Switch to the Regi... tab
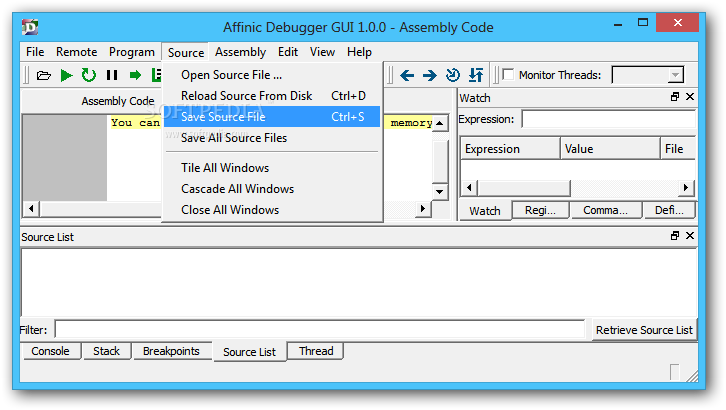The width and height of the screenshot is (726, 410). pyautogui.click(x=540, y=210)
